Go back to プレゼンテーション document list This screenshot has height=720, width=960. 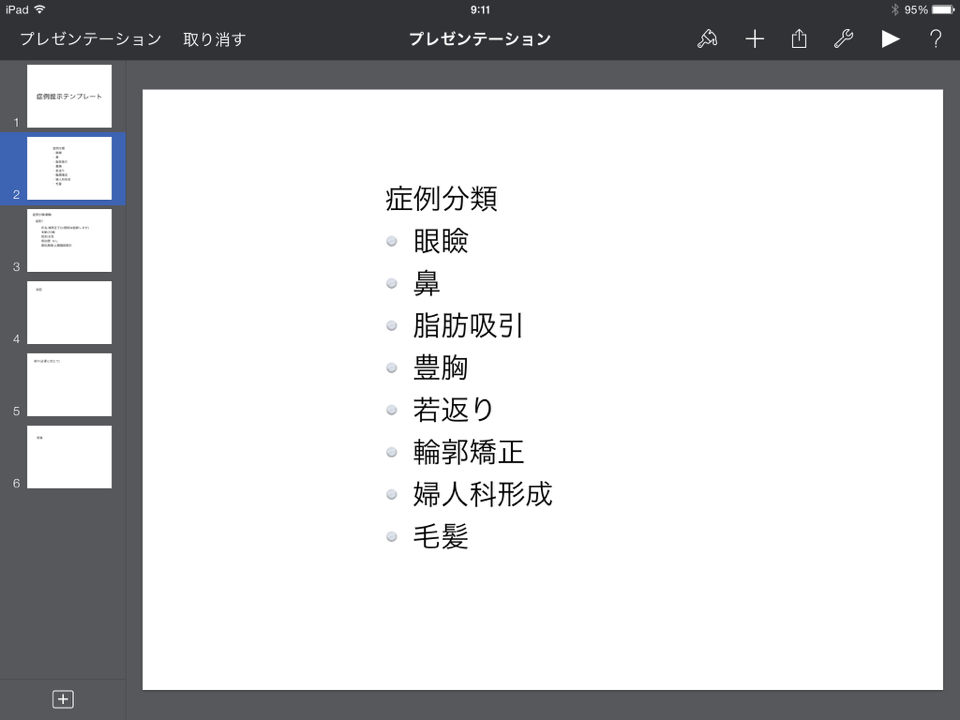click(x=91, y=39)
